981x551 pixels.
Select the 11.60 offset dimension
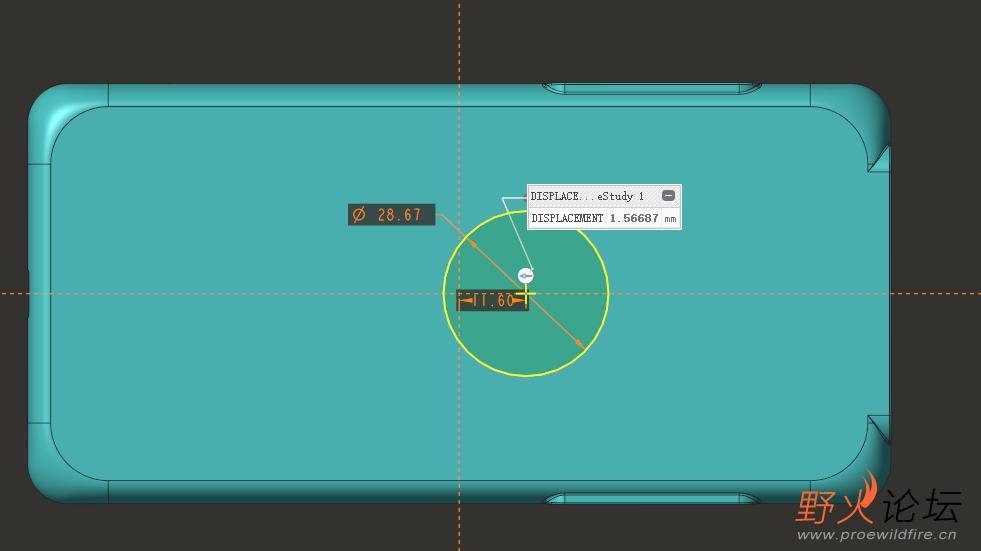pos(493,301)
